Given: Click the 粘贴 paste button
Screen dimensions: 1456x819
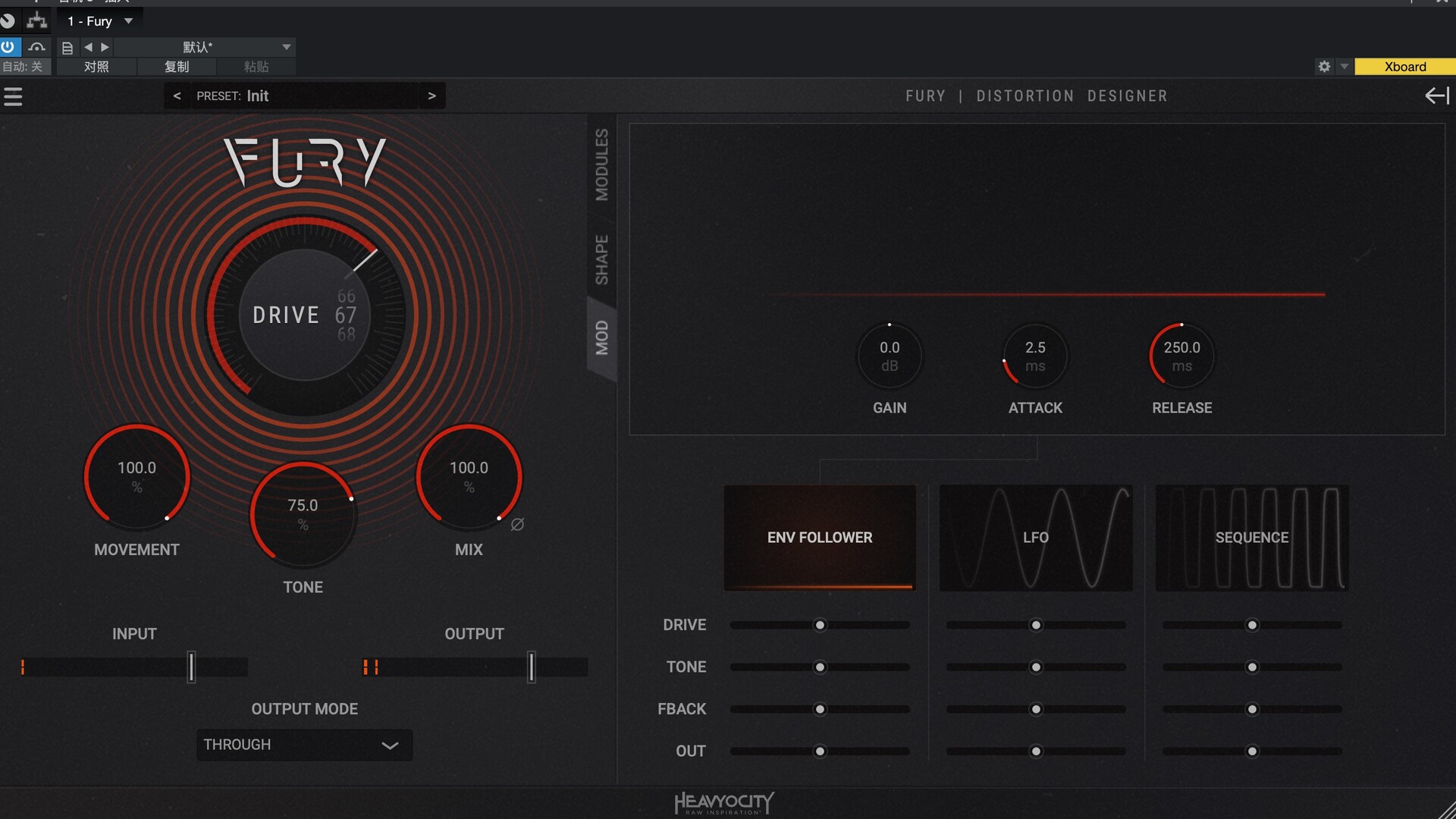Looking at the screenshot, I should pyautogui.click(x=256, y=67).
